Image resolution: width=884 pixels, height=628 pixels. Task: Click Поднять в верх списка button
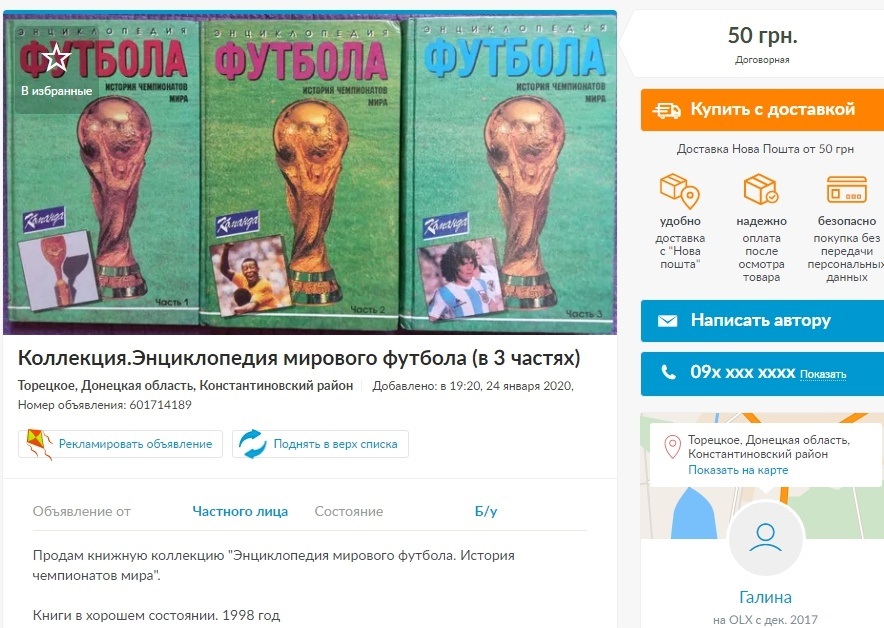(320, 444)
